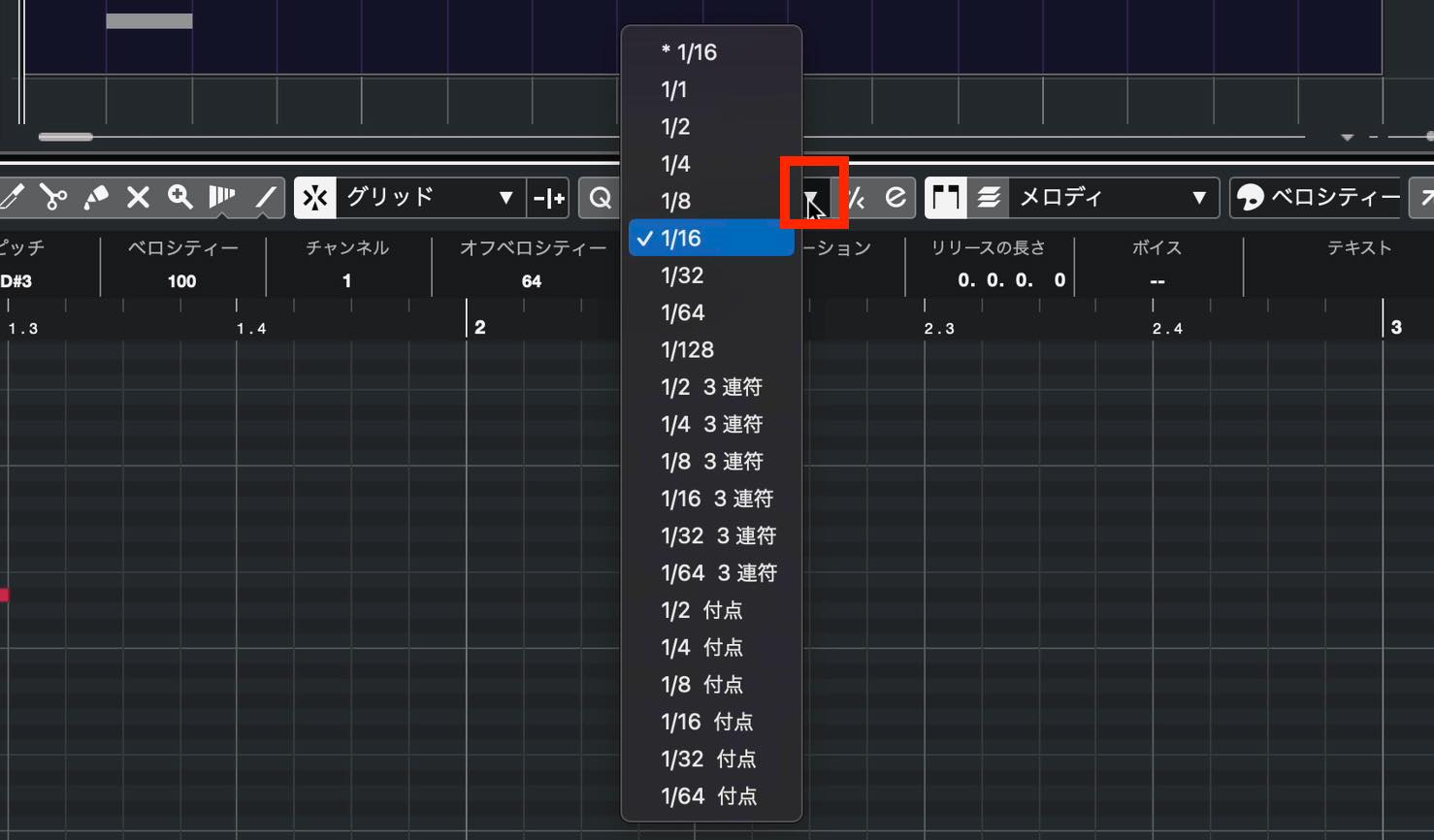Click the small triangle near the zoom slider
This screenshot has height=840, width=1434.
[x=1347, y=138]
